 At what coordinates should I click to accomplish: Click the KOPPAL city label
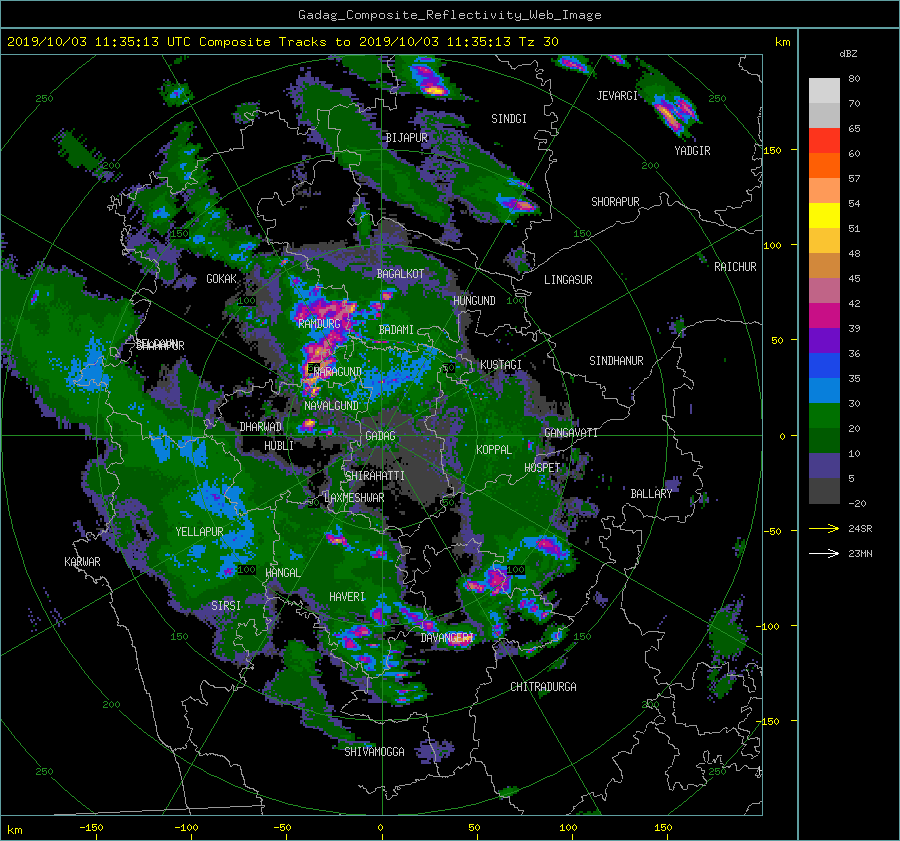pos(494,450)
